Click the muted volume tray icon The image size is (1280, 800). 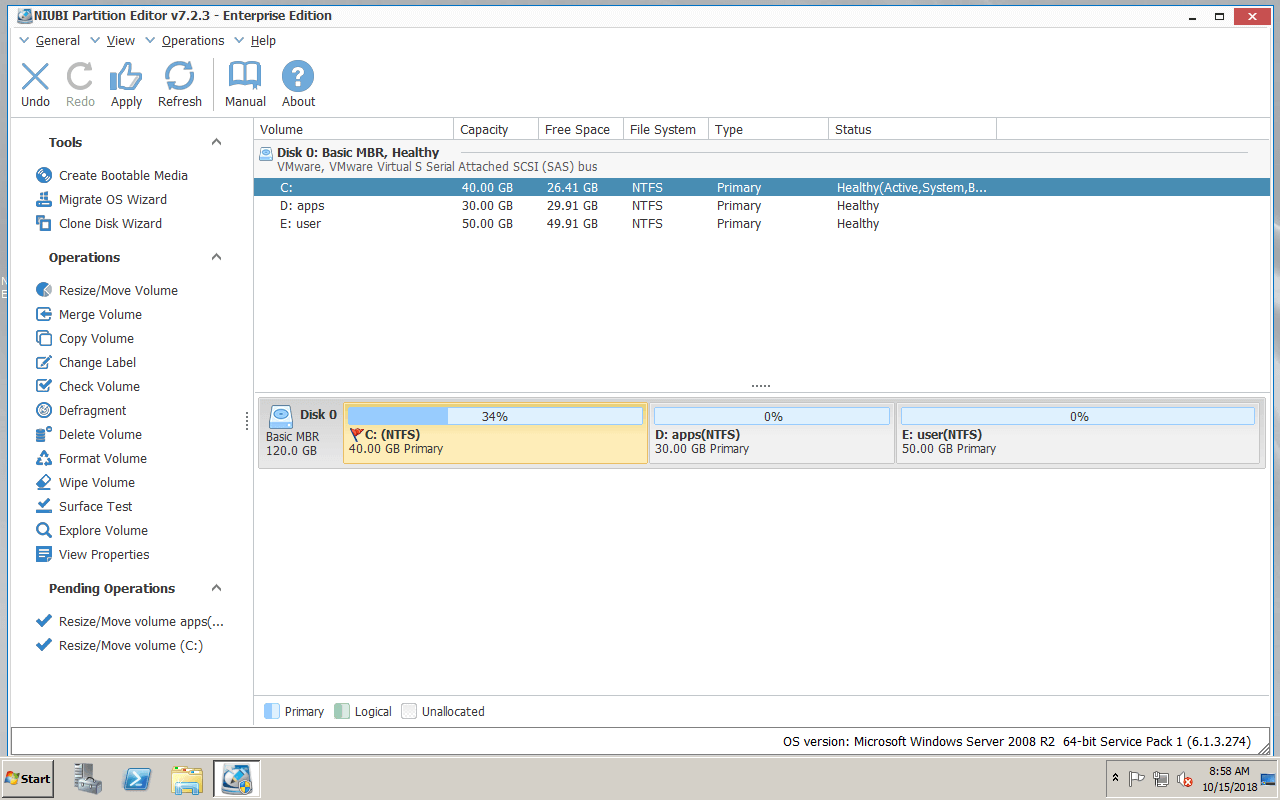(1185, 779)
